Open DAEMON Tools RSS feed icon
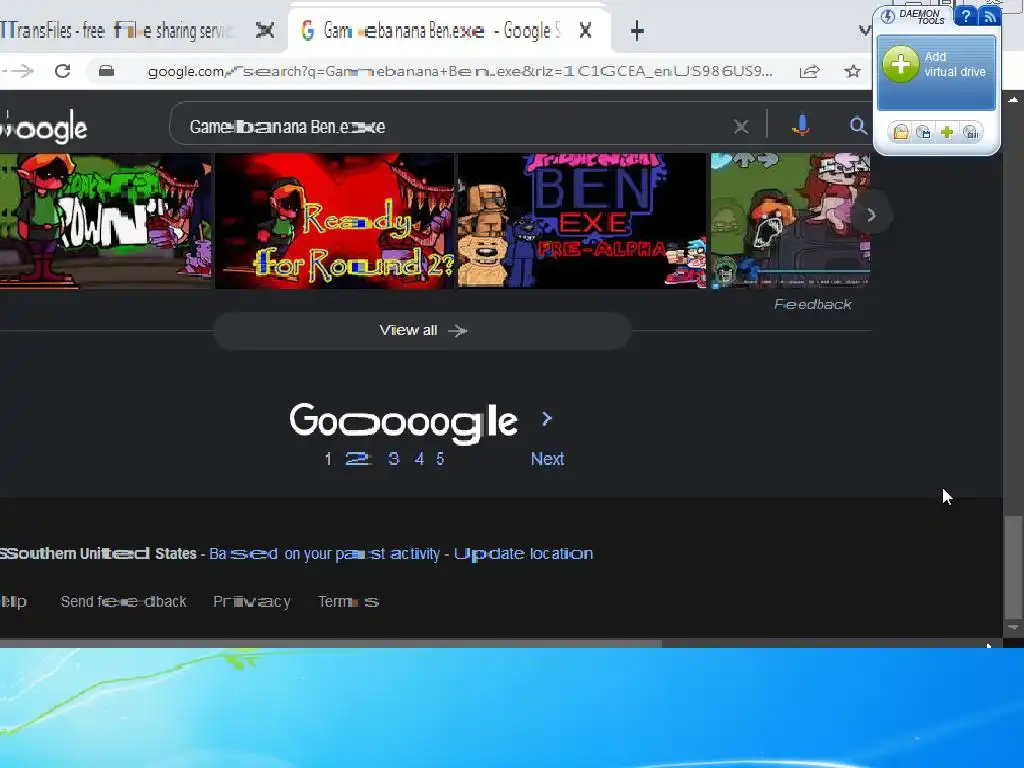 989,16
